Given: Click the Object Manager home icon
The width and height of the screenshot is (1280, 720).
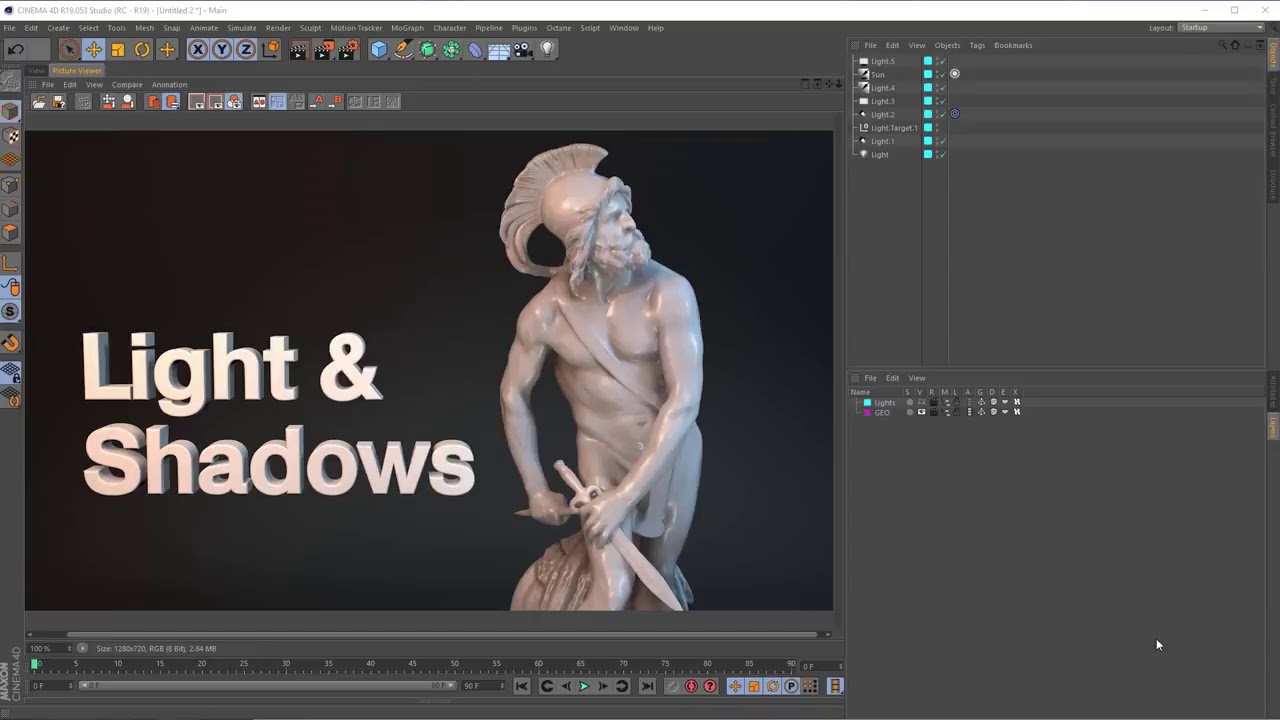Looking at the screenshot, I should [1235, 45].
